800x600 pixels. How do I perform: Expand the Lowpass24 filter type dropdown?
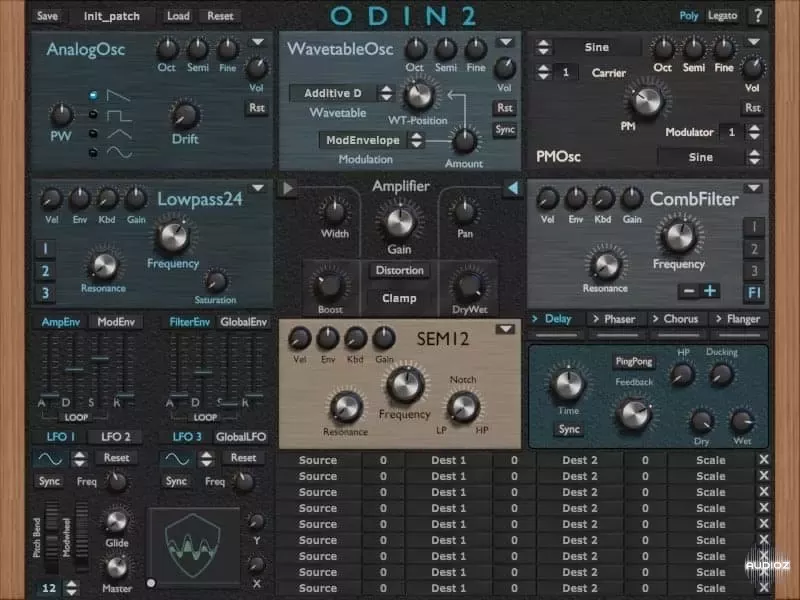[x=258, y=188]
